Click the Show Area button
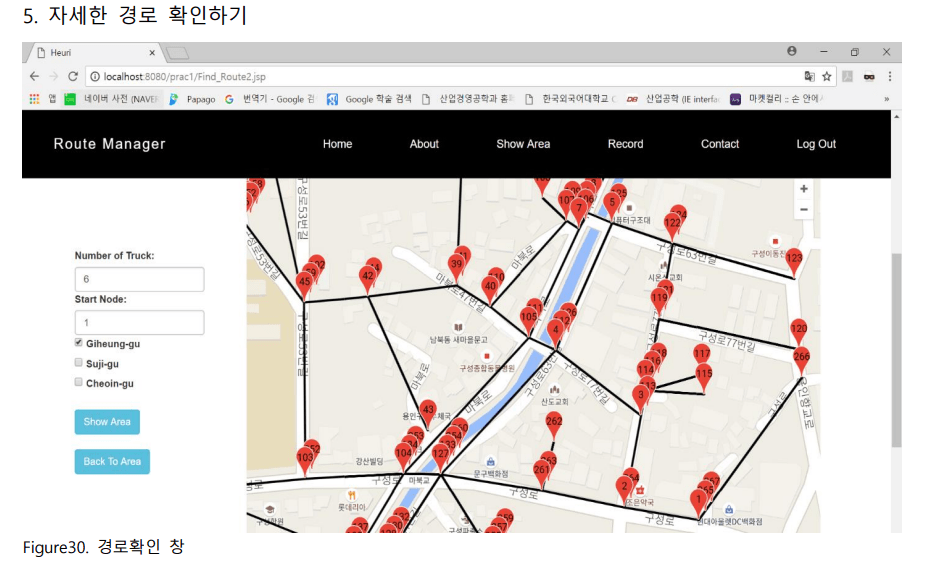This screenshot has width=943, height=574. pos(107,422)
